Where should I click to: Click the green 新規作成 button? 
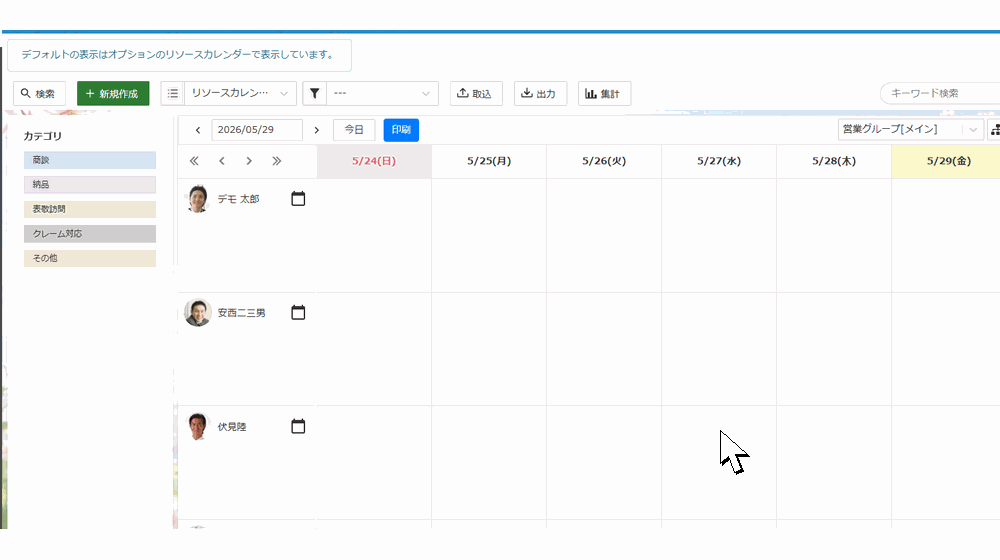[x=113, y=94]
